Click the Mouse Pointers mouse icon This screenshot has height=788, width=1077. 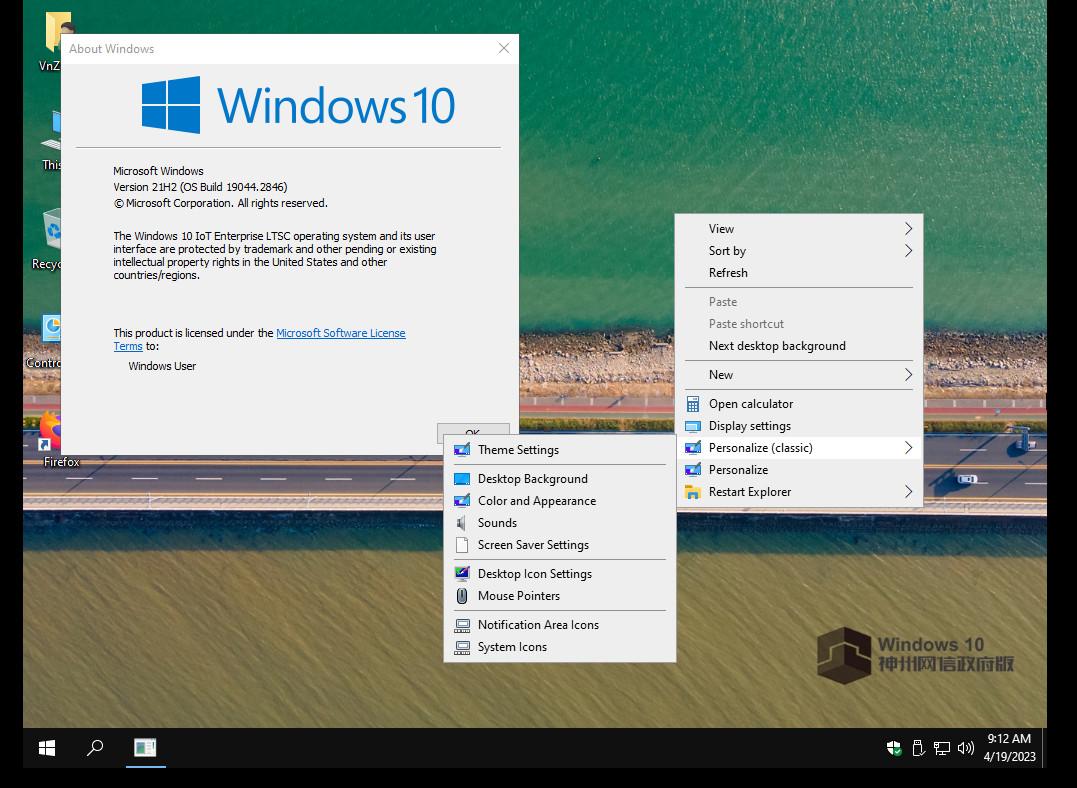462,596
